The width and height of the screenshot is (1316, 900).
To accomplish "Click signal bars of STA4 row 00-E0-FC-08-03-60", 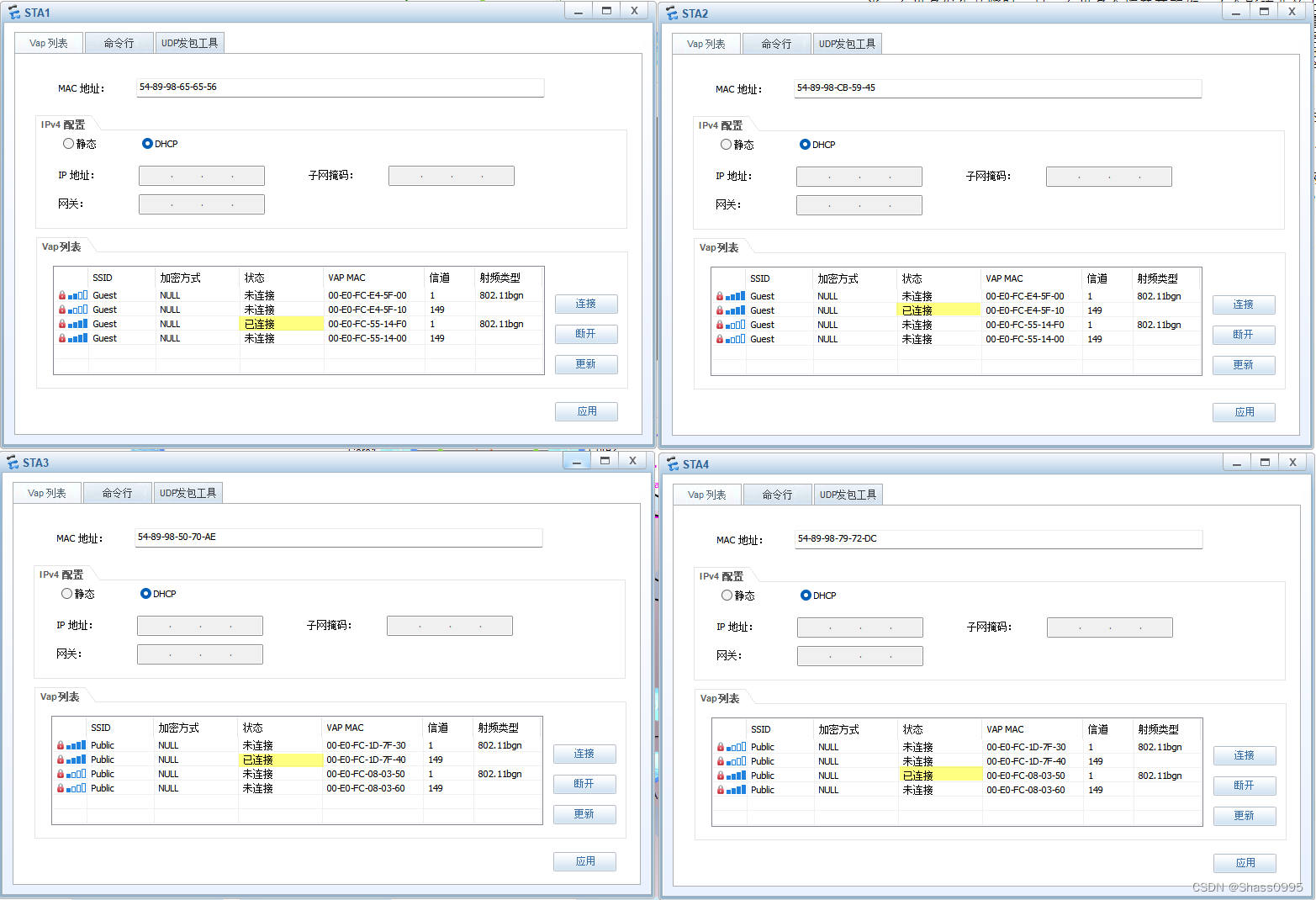I will coord(737,790).
